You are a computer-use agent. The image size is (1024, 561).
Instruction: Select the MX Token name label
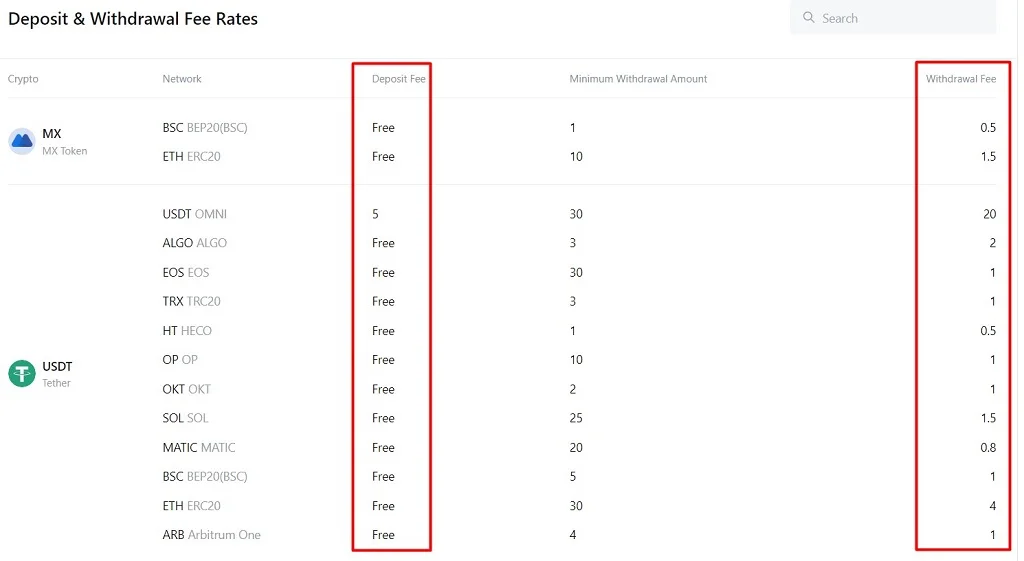(65, 142)
